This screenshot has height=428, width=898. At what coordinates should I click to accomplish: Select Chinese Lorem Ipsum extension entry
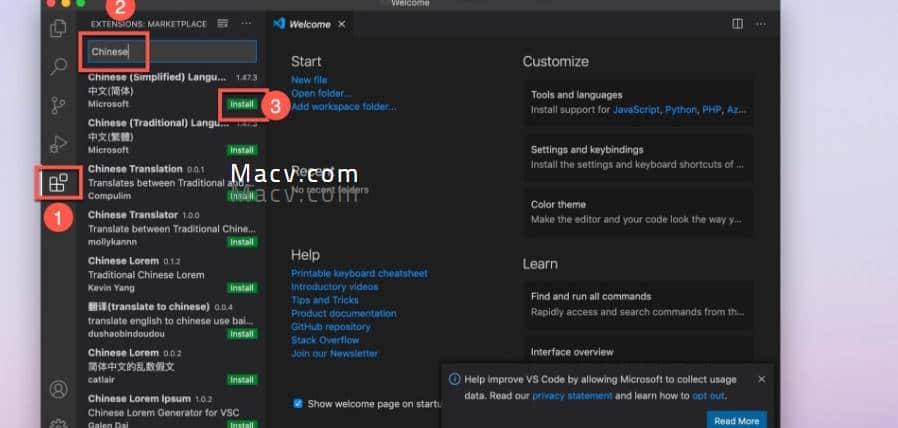(171, 411)
